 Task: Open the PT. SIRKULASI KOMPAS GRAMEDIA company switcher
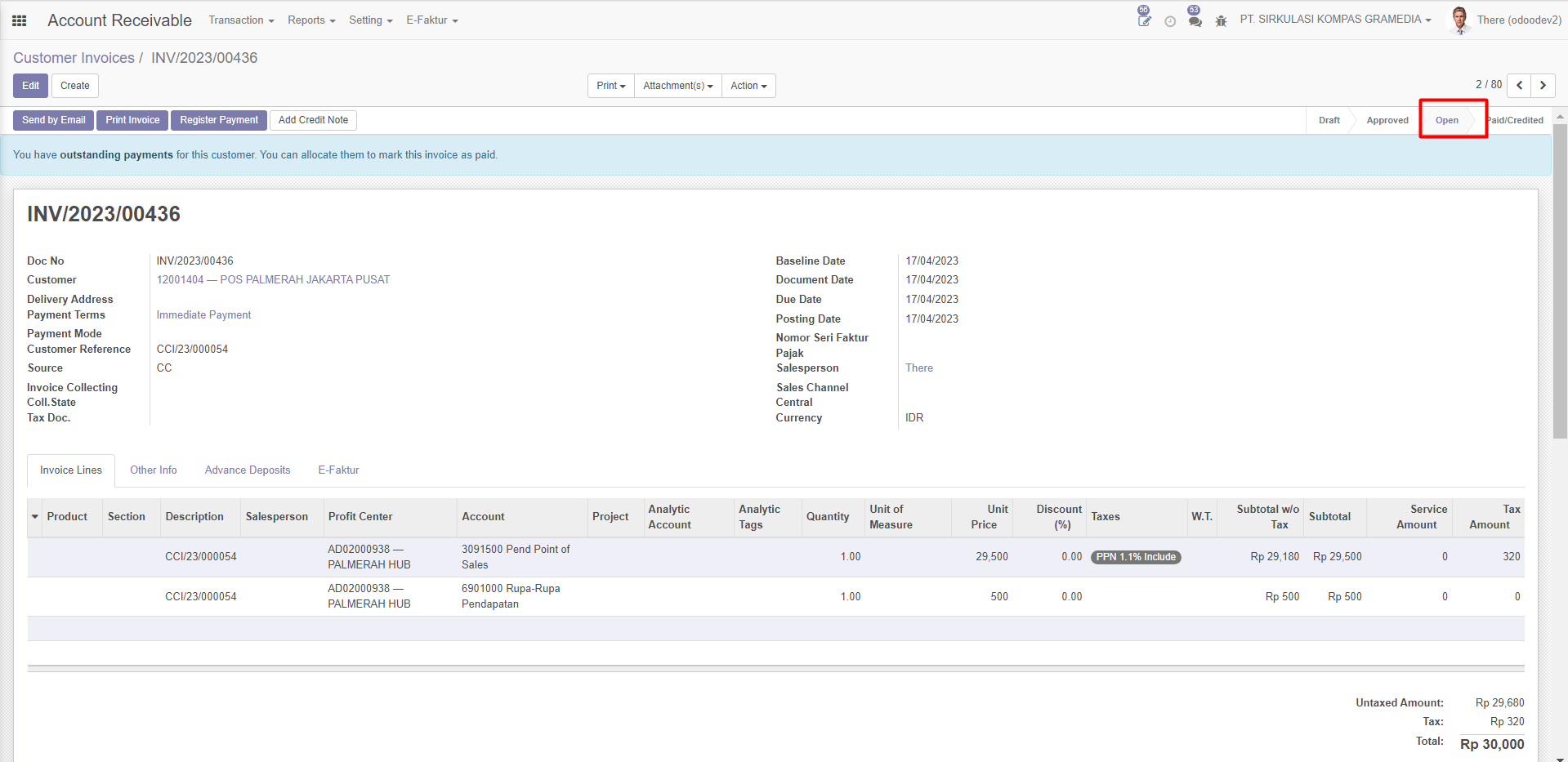tap(1335, 20)
